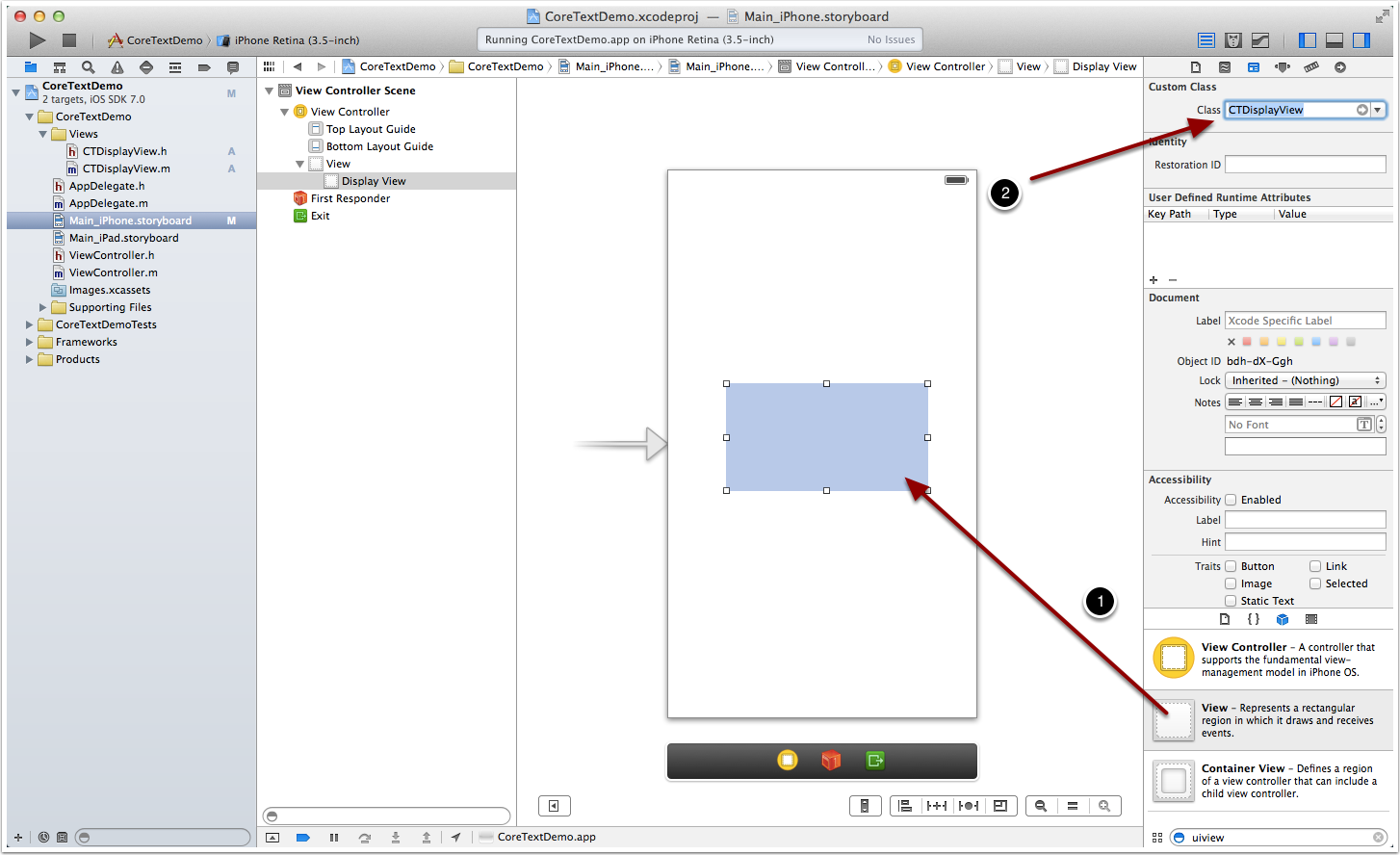This screenshot has width=1400, height=855.
Task: Enable the Accessibility Enabled checkbox
Action: [x=1231, y=500]
